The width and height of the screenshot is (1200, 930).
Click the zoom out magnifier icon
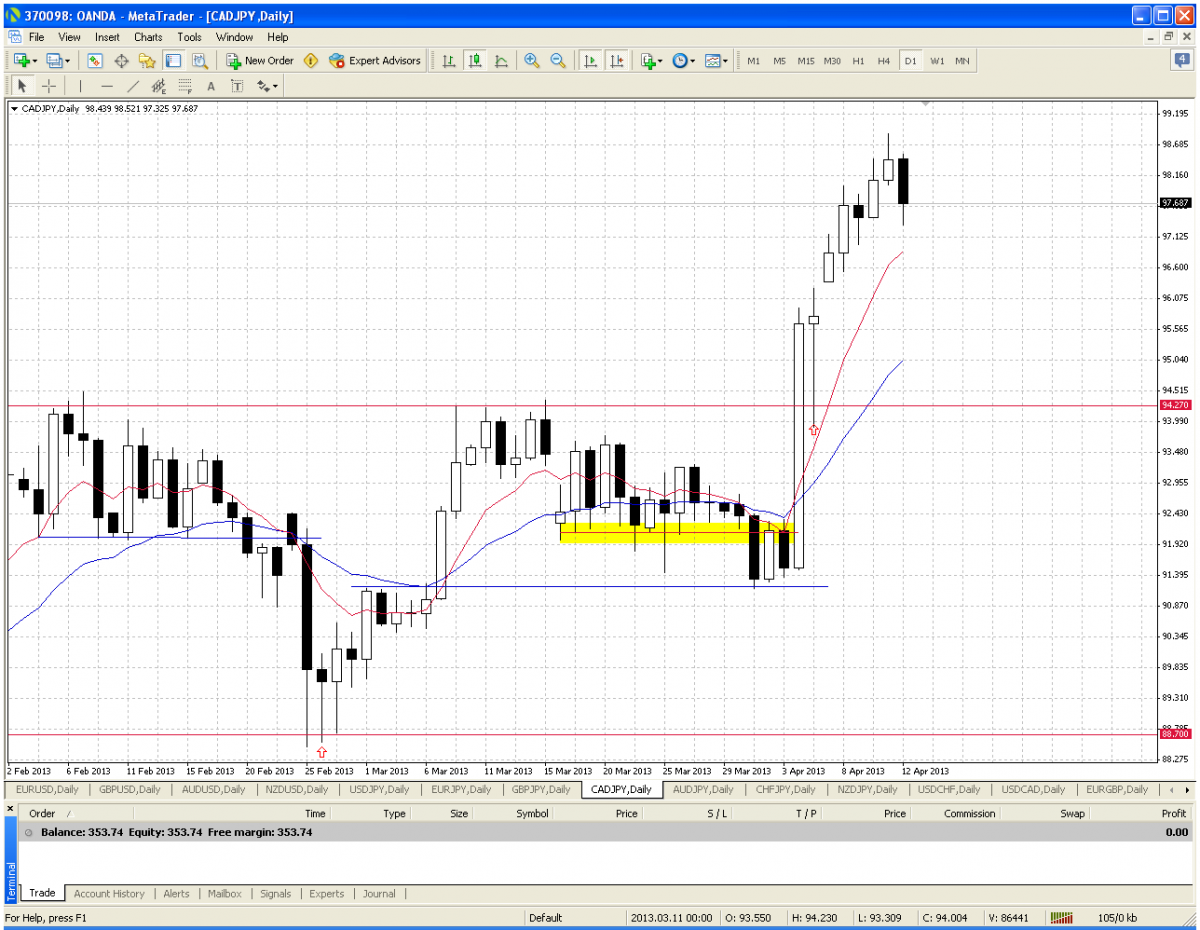[557, 61]
